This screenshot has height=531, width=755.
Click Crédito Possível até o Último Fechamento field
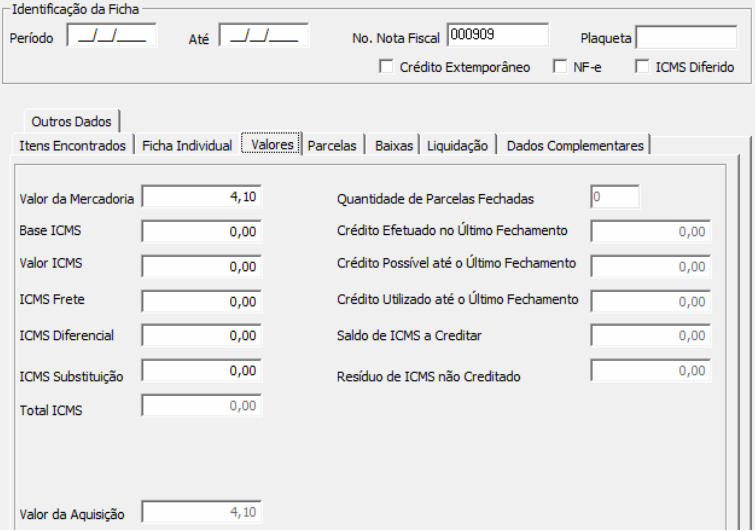[651, 266]
